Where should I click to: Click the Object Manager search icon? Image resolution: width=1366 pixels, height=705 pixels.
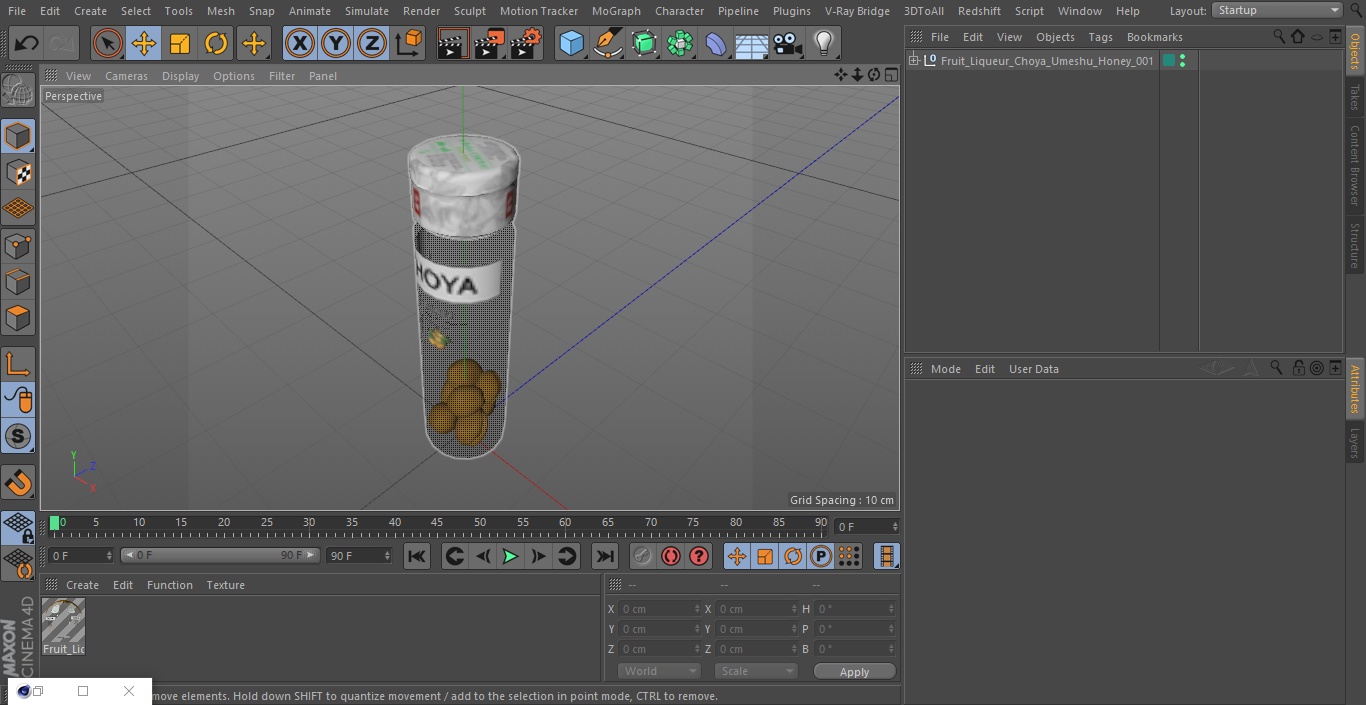tap(1278, 37)
